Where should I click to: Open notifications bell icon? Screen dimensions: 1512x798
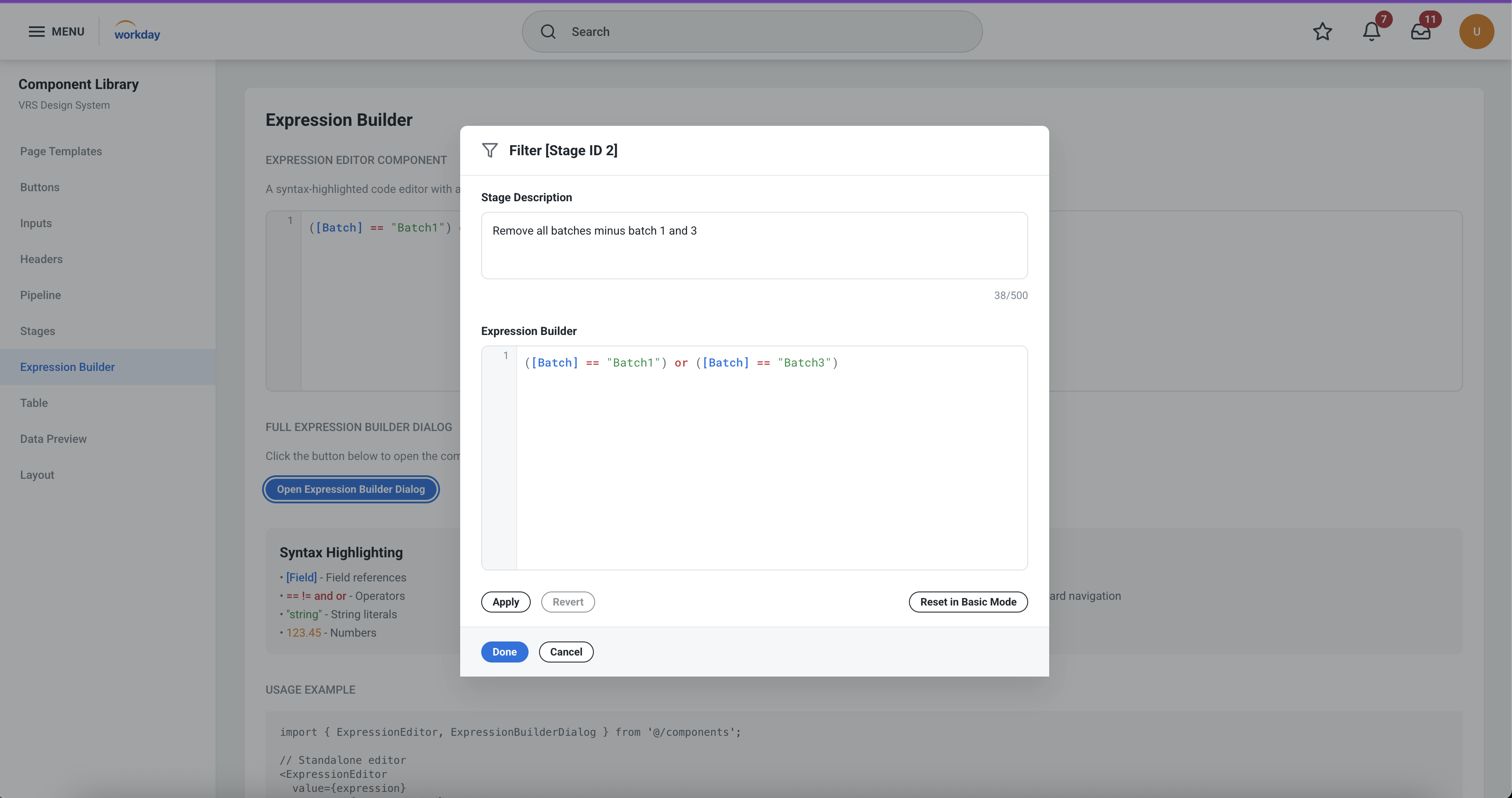tap(1371, 32)
